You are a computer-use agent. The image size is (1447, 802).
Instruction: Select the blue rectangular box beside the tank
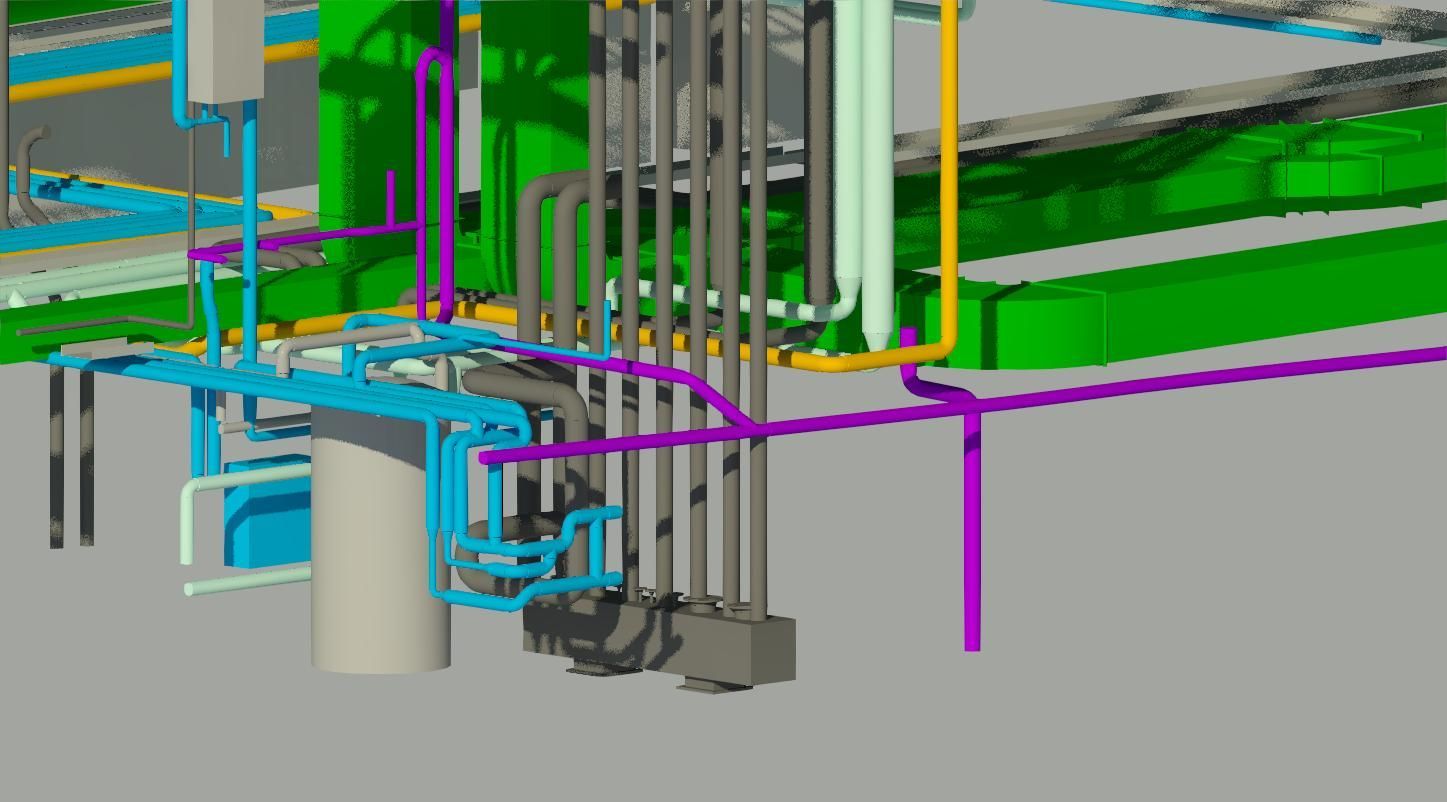[x=266, y=511]
